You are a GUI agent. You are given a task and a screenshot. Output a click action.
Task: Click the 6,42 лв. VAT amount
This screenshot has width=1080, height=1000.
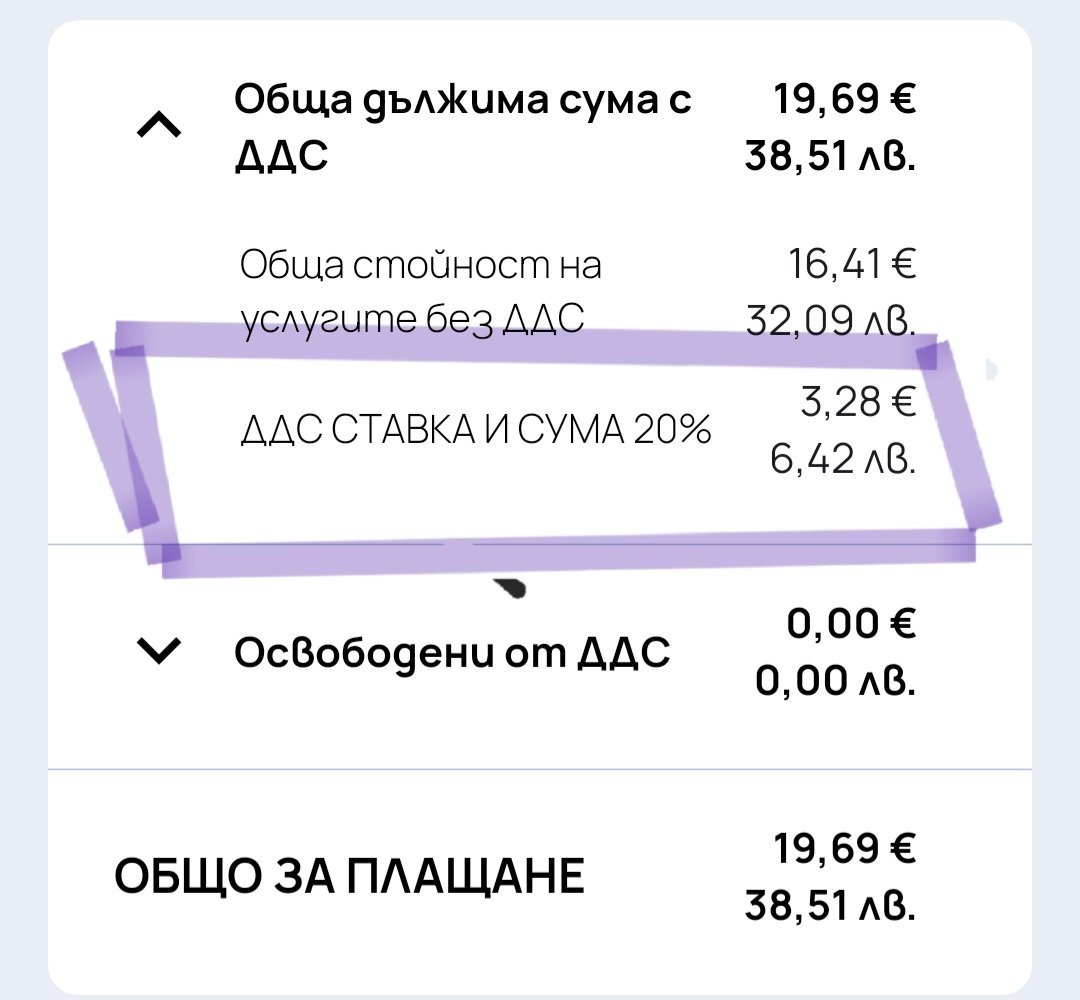[x=843, y=460]
